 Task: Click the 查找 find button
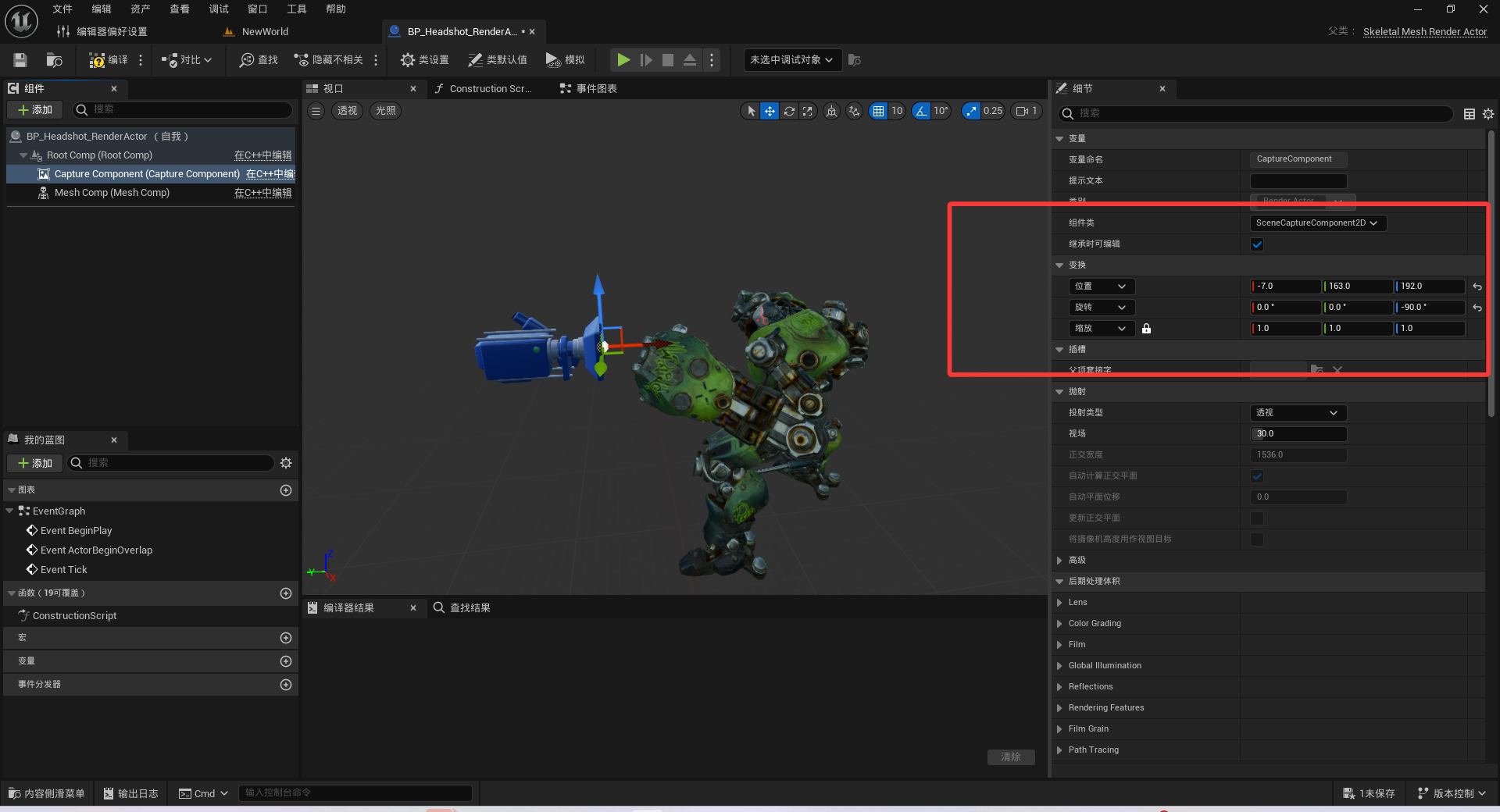tap(259, 60)
